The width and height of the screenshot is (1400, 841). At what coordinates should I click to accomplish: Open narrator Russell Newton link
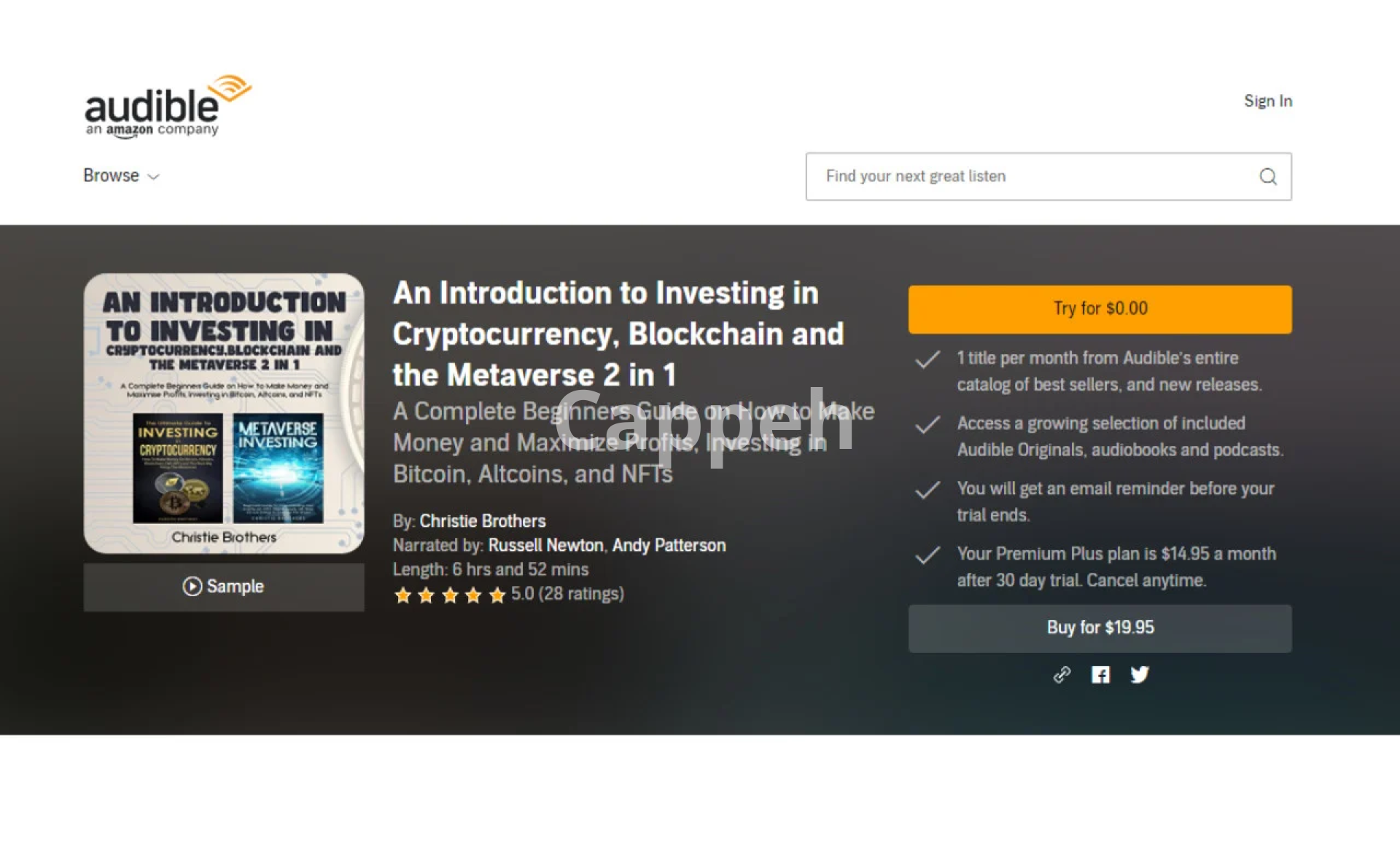(545, 545)
